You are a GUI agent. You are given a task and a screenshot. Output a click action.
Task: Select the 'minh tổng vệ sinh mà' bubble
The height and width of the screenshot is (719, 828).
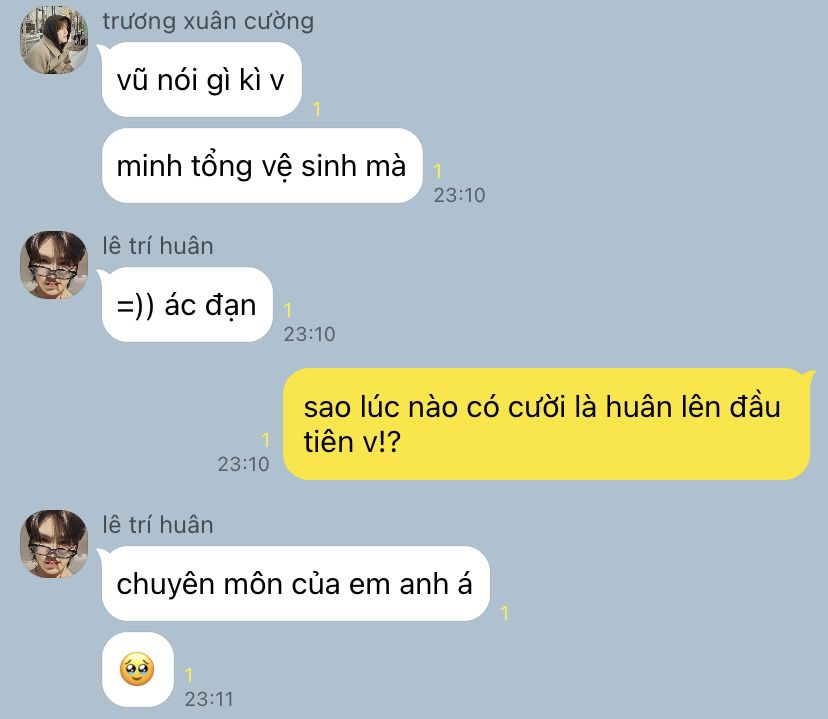coord(262,166)
